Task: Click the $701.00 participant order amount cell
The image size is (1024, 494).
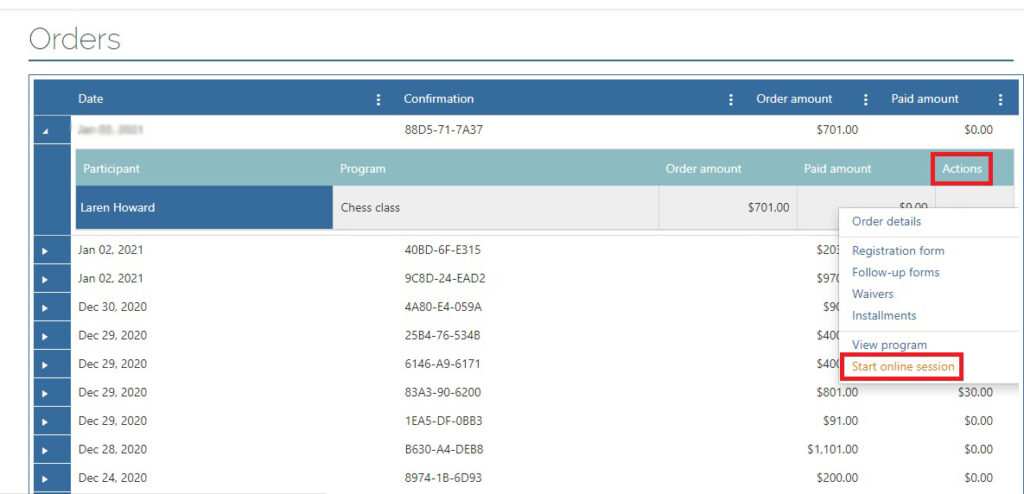Action: [x=728, y=208]
